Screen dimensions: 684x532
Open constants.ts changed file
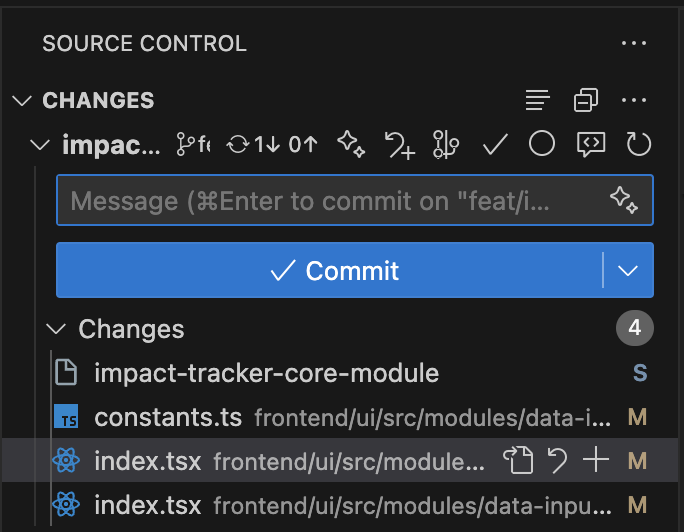[168, 417]
